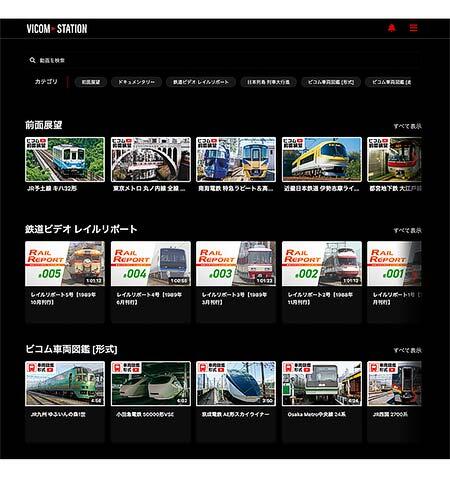Image resolution: width=450 pixels, height=478 pixels.
Task: Open Rail Report 004 thumbnail
Action: point(151,264)
